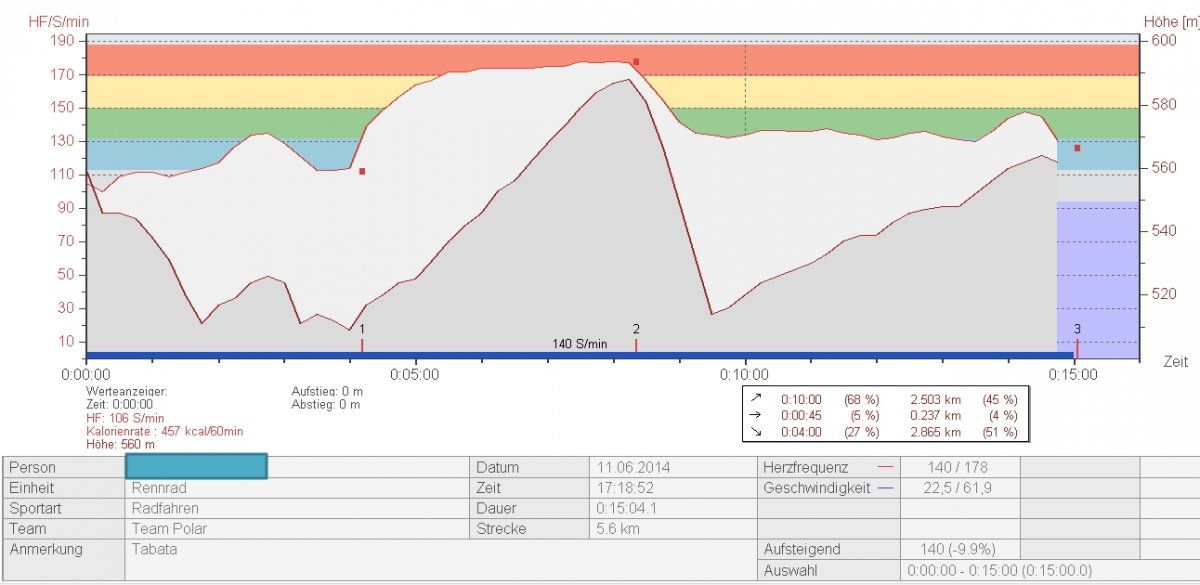Click the 140 S/min average label
The image size is (1200, 585).
tap(579, 343)
